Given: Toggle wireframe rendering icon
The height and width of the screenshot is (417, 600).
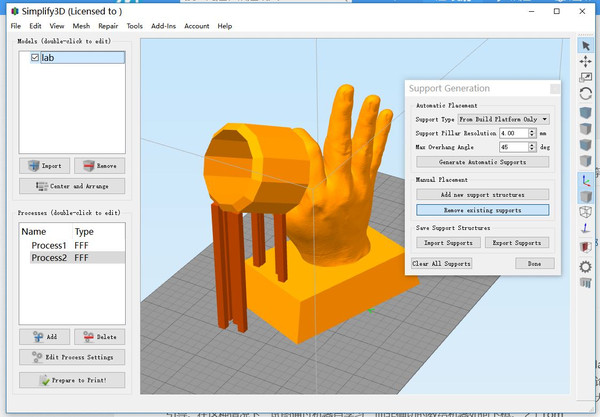Looking at the screenshot, I should point(585,212).
